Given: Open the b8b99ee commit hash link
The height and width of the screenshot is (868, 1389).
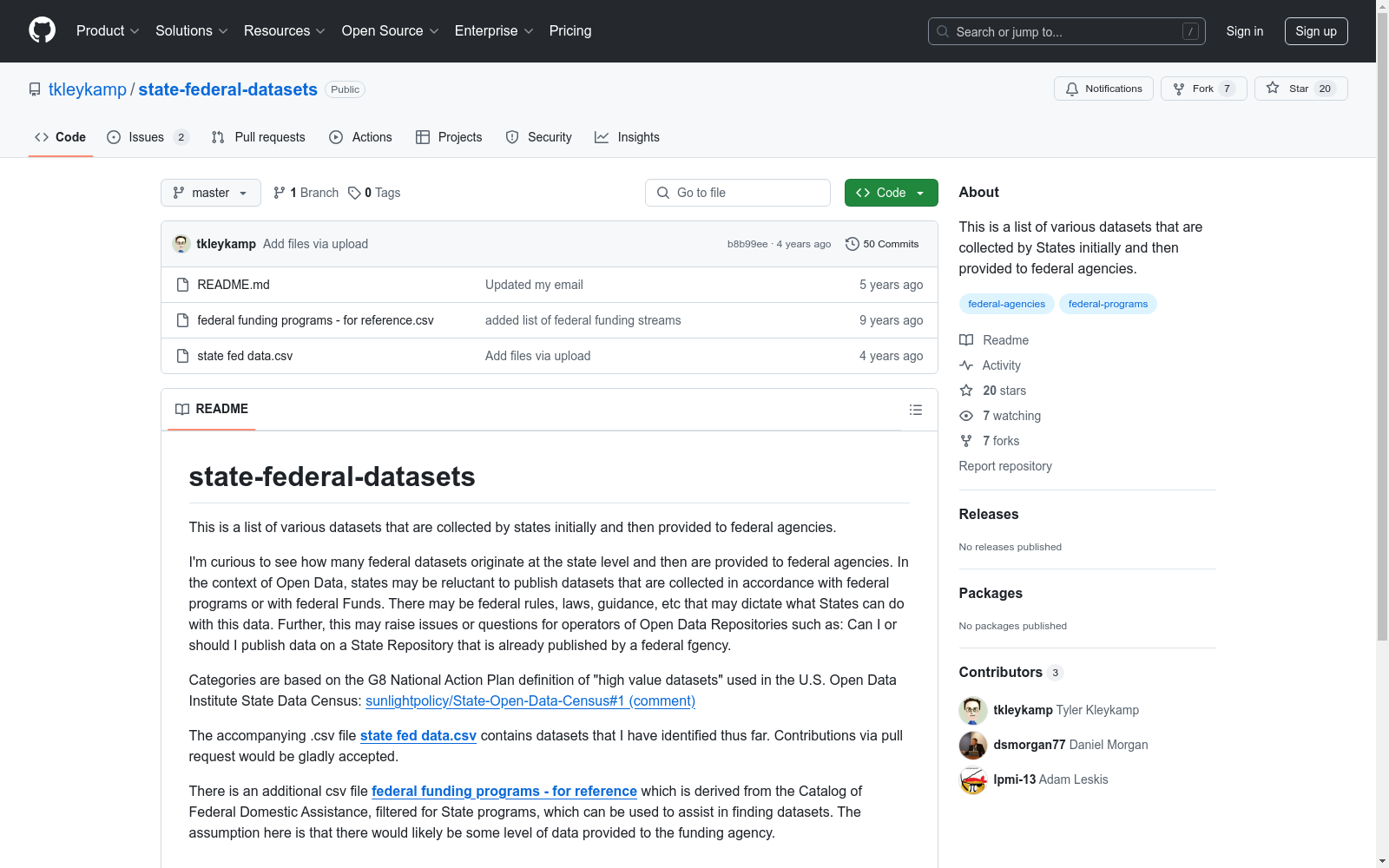Looking at the screenshot, I should [747, 244].
